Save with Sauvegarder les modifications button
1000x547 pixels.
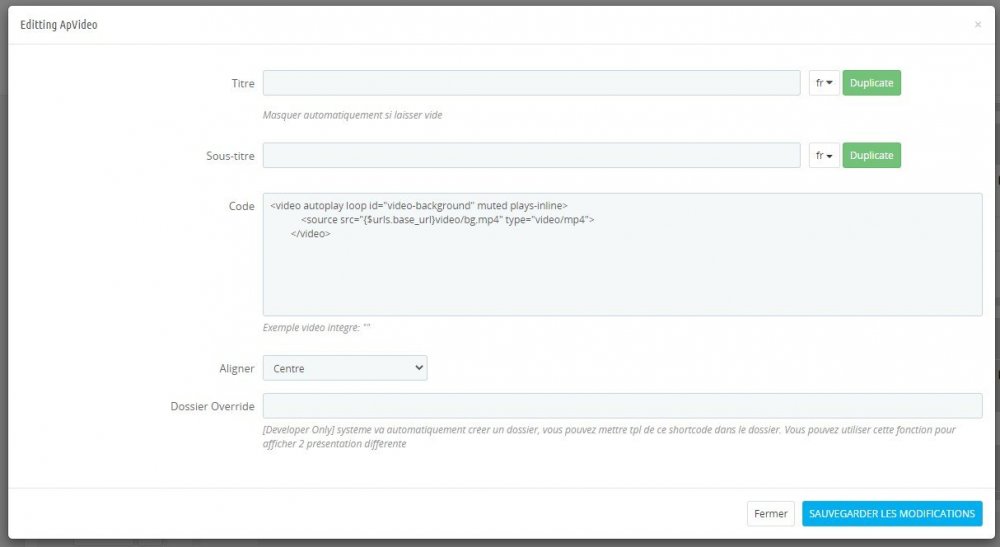(892, 514)
